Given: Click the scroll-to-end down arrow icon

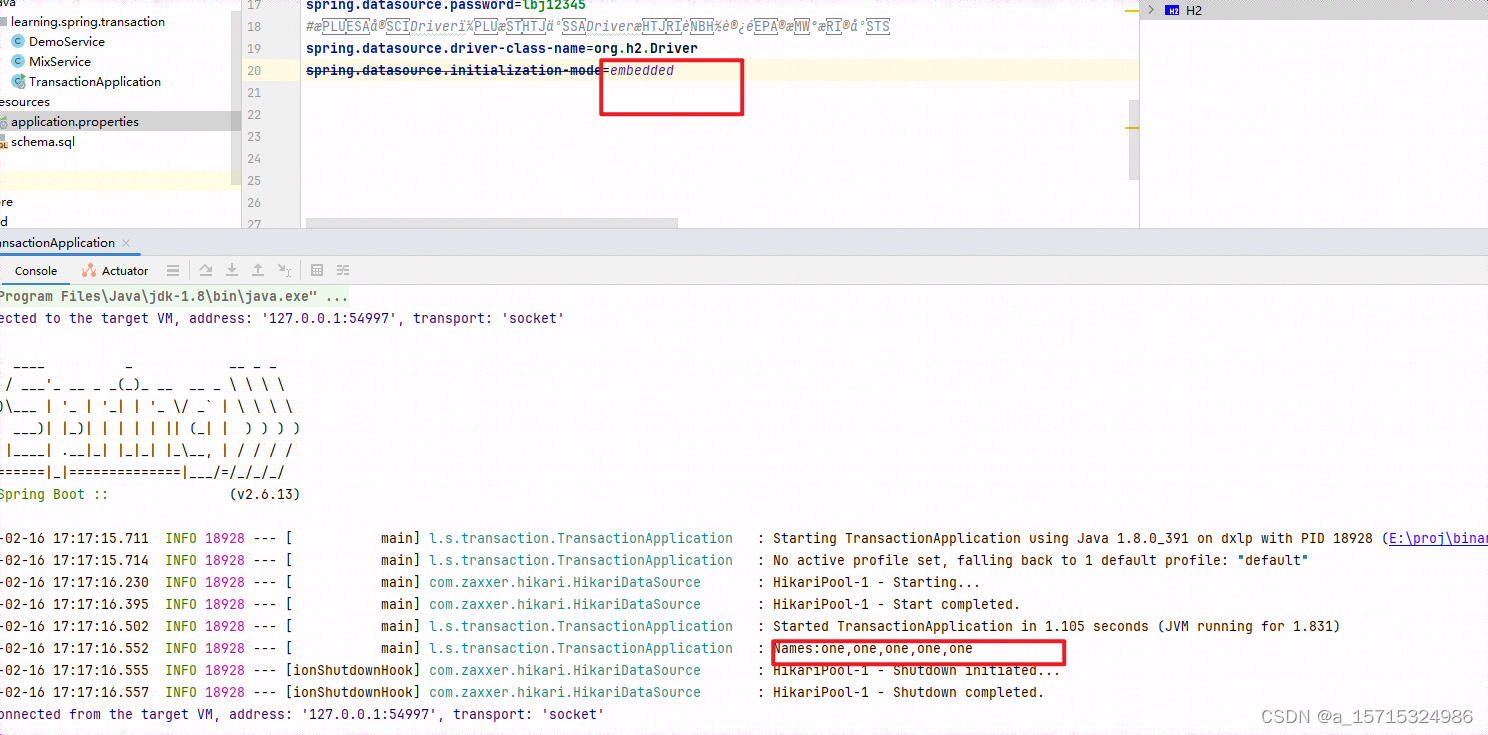Looking at the screenshot, I should [231, 270].
